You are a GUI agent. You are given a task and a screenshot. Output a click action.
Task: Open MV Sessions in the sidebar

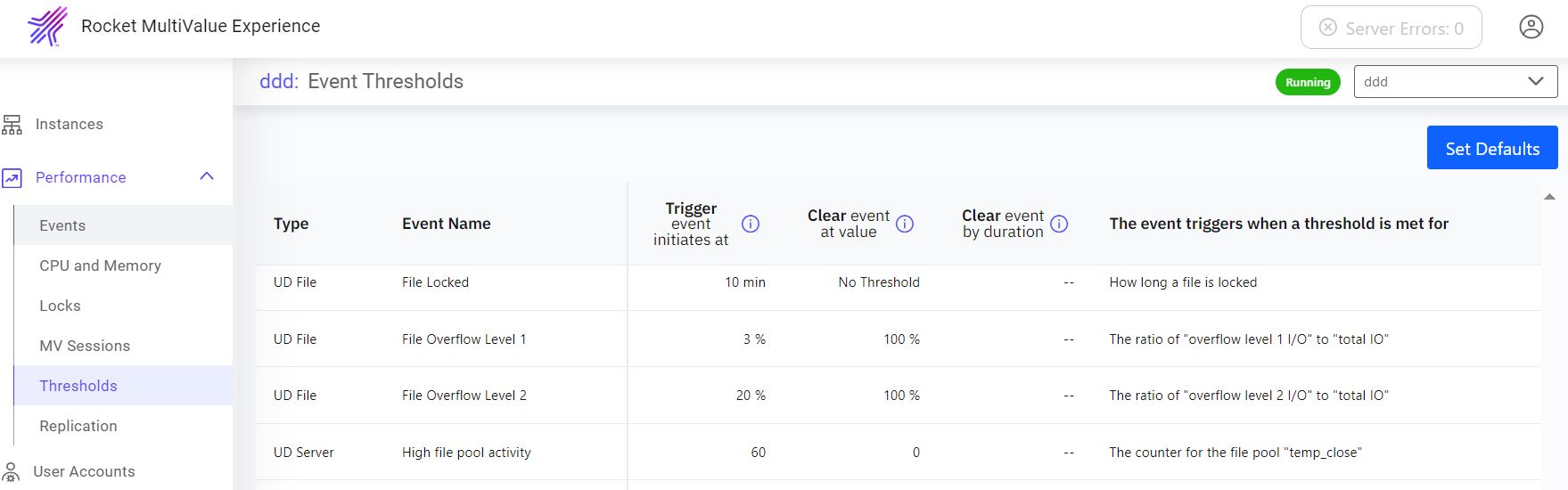pos(85,346)
